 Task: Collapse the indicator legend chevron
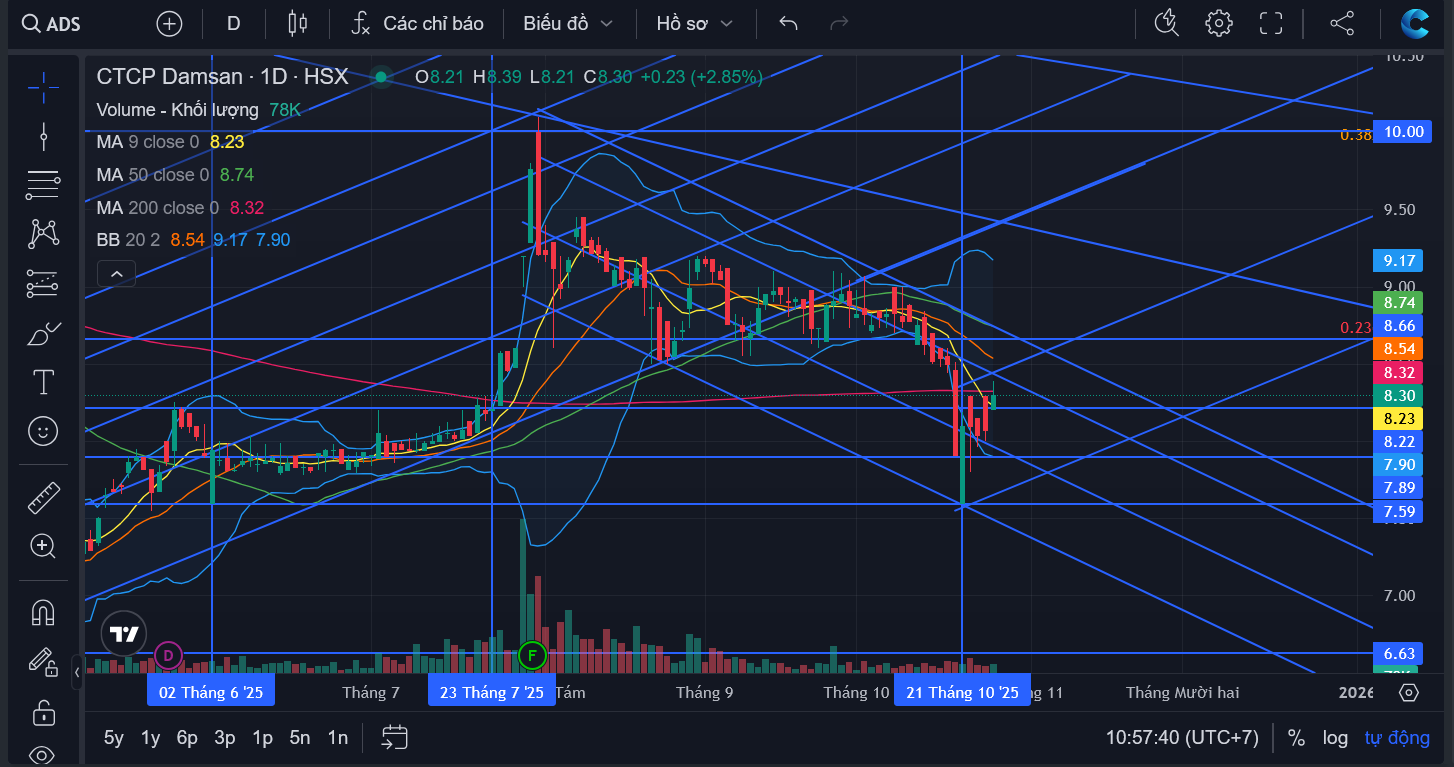click(116, 273)
